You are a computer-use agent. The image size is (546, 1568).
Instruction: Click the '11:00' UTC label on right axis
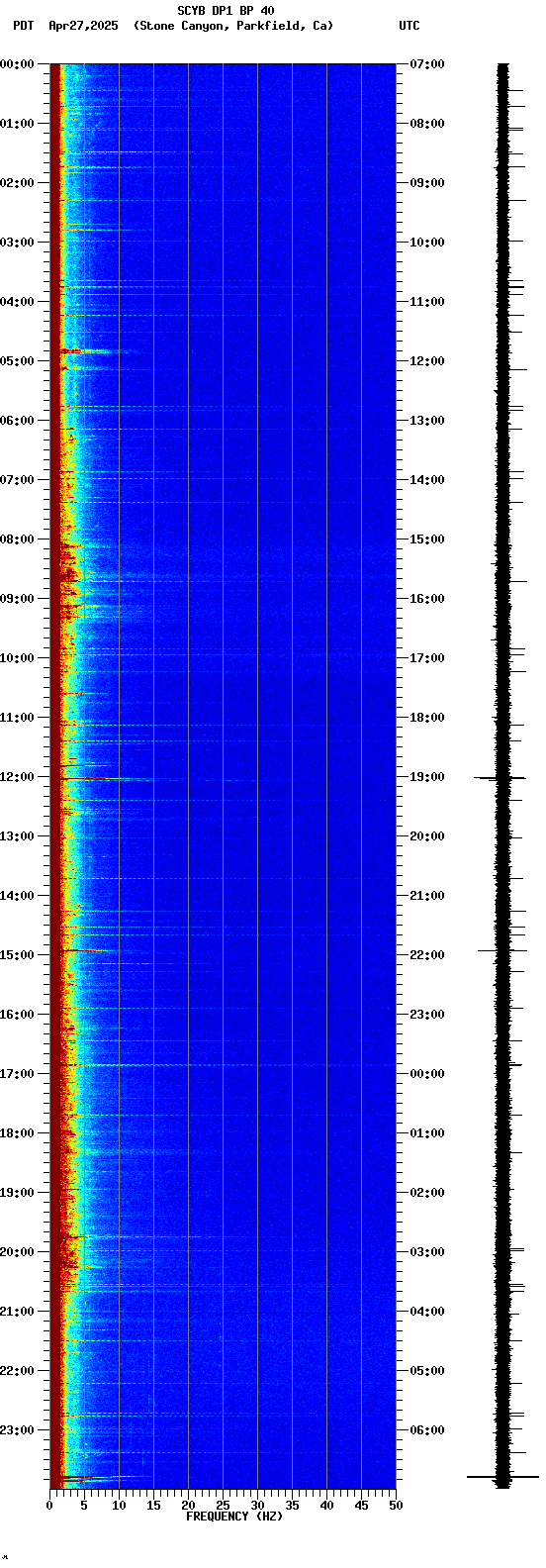click(427, 302)
